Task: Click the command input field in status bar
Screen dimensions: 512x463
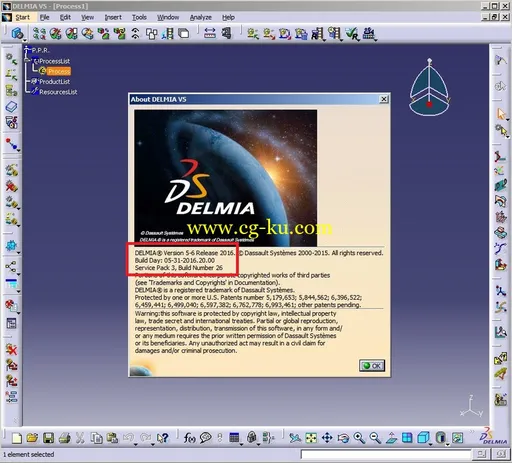Action: point(386,454)
